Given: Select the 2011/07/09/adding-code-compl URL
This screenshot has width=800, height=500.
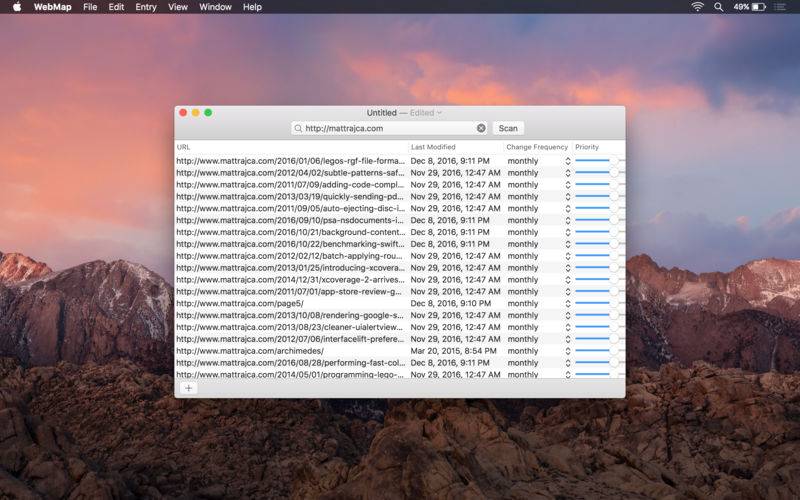Looking at the screenshot, I should click(290, 185).
